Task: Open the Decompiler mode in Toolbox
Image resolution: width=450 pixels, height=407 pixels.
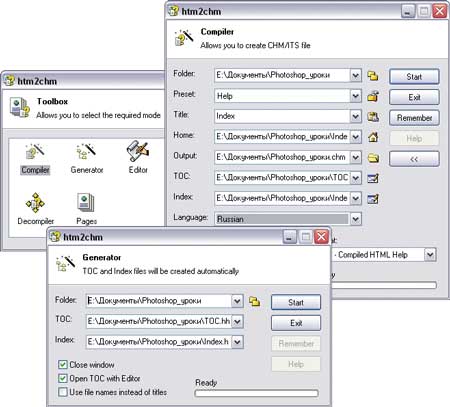Action: tap(35, 209)
